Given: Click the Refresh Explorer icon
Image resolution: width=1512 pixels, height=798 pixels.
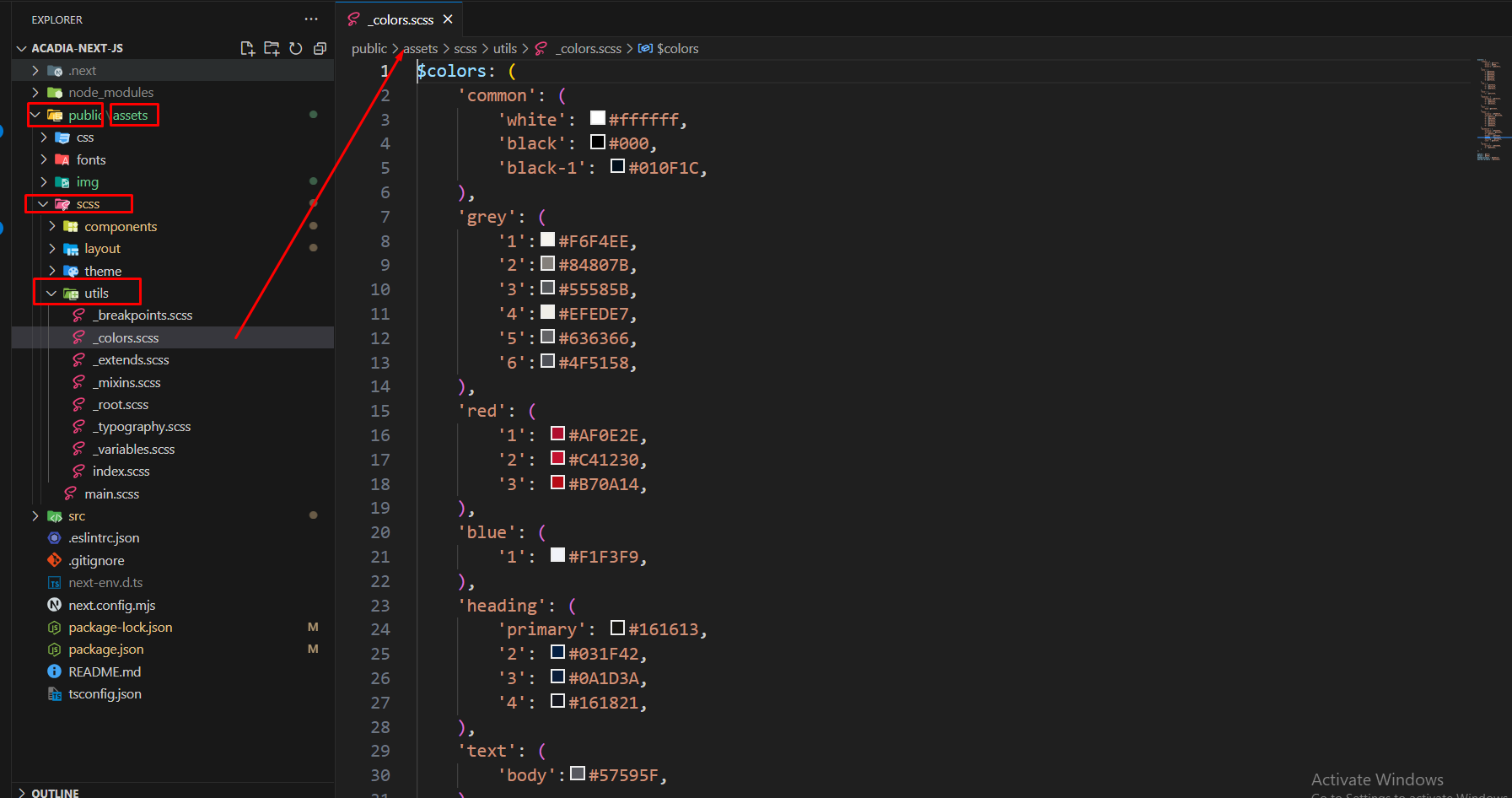Looking at the screenshot, I should click(x=296, y=48).
